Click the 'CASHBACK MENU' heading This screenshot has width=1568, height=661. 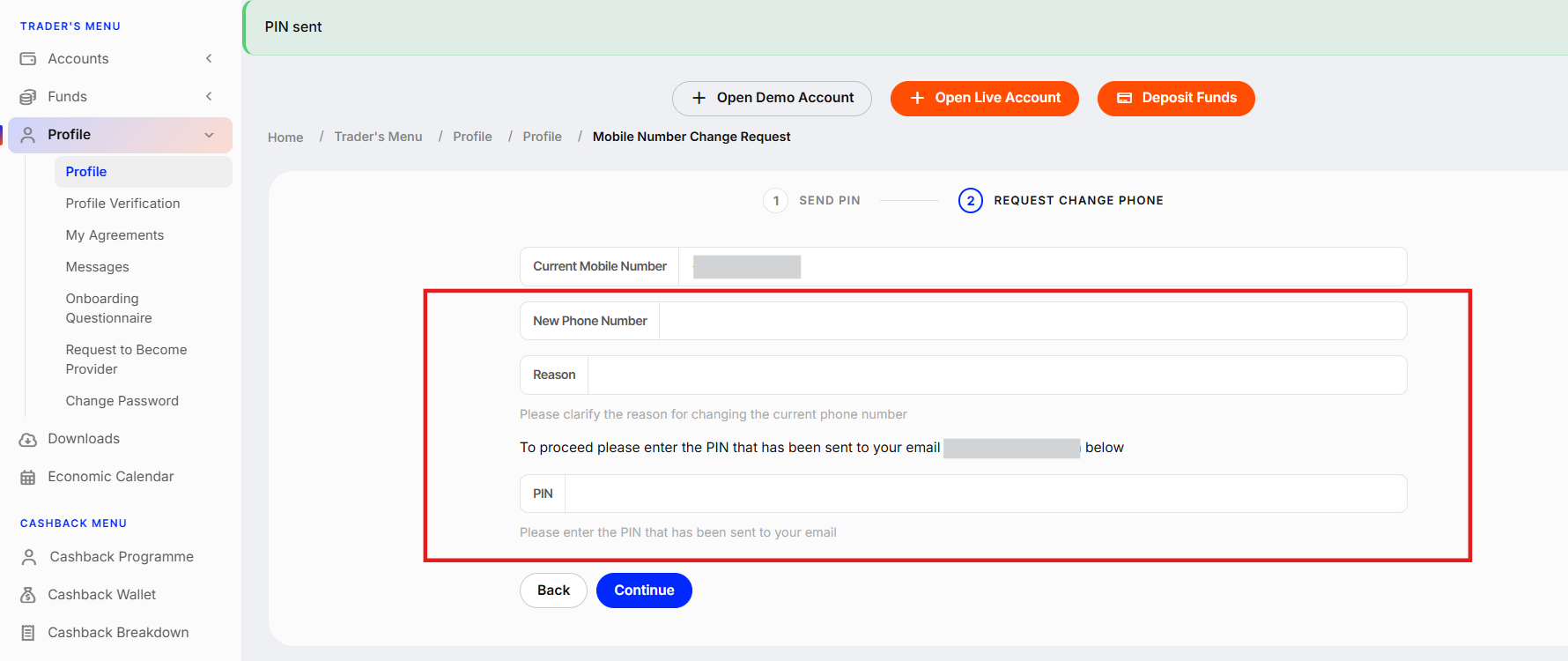click(74, 524)
